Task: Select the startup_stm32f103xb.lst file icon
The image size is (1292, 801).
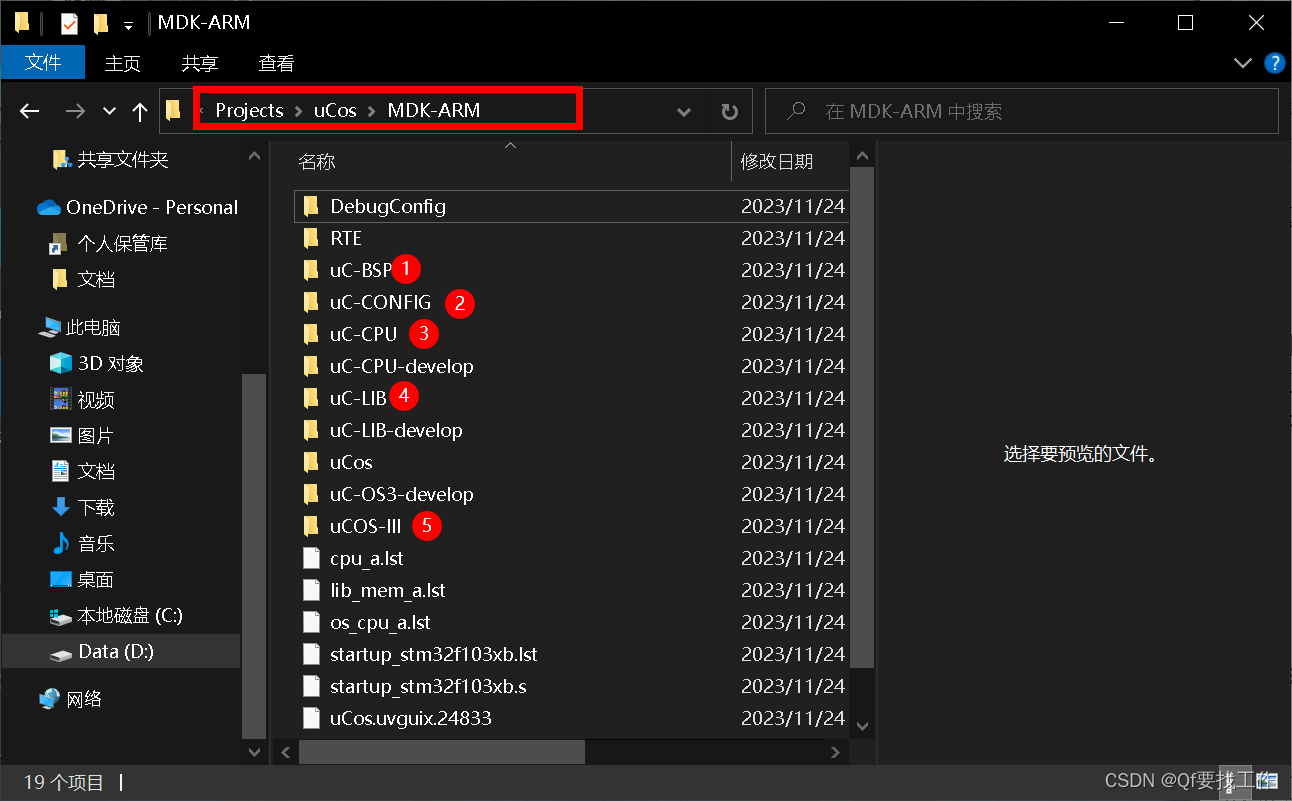Action: (x=311, y=654)
